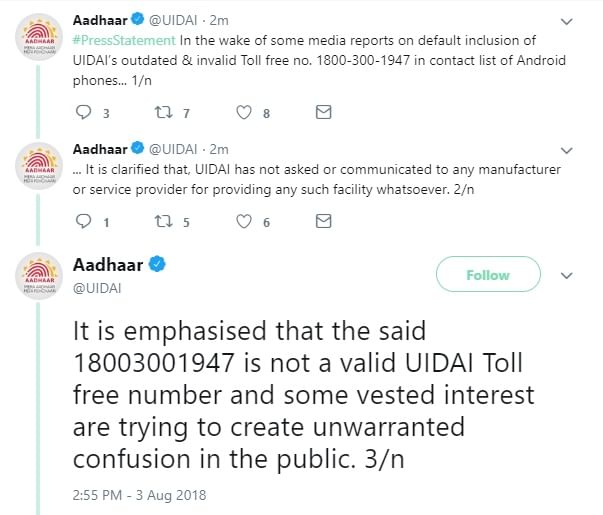Click the first tweet's 2m timestamp

pos(220,20)
